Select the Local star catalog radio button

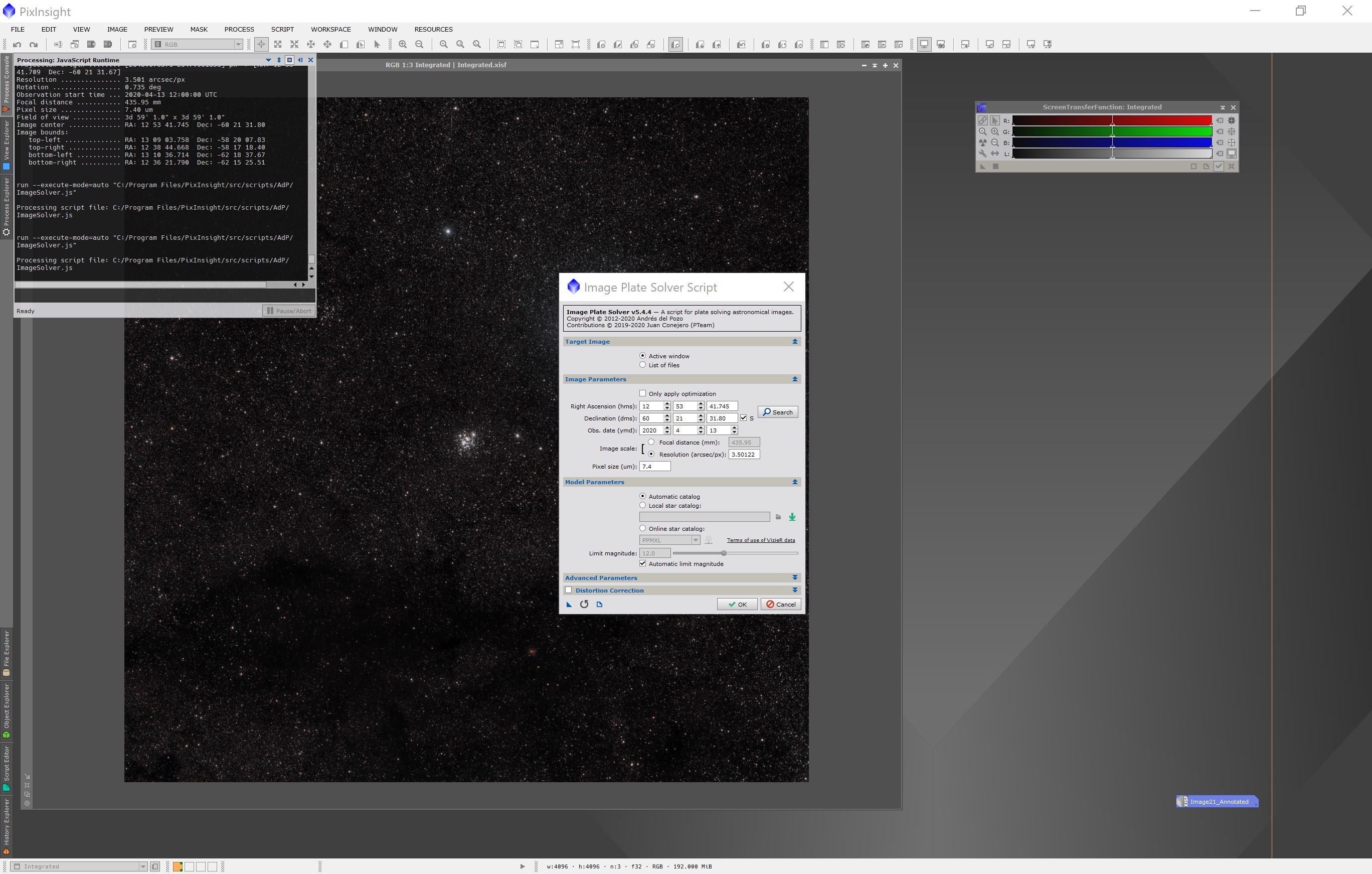click(x=643, y=505)
